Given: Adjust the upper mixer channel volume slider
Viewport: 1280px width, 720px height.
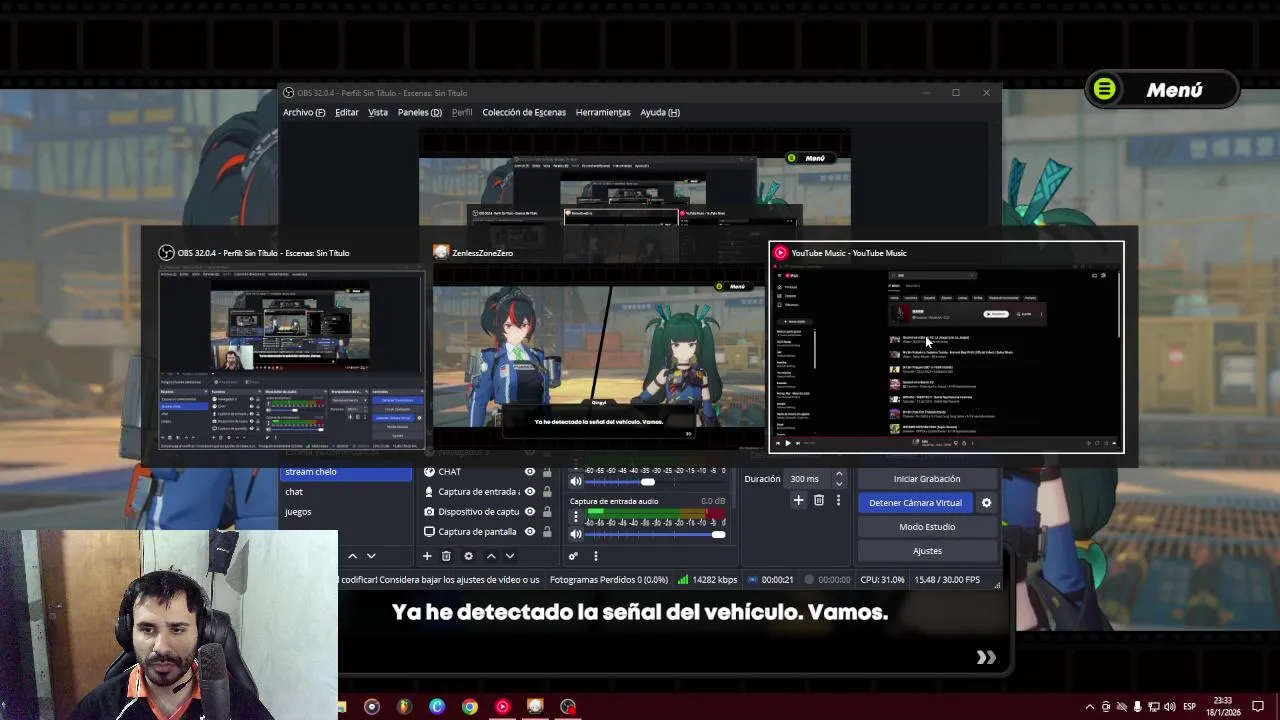Looking at the screenshot, I should 656,482.
